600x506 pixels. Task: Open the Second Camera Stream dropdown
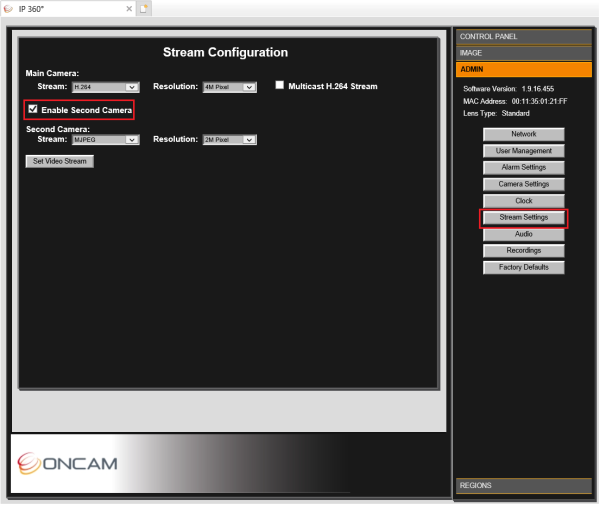pyautogui.click(x=106, y=140)
